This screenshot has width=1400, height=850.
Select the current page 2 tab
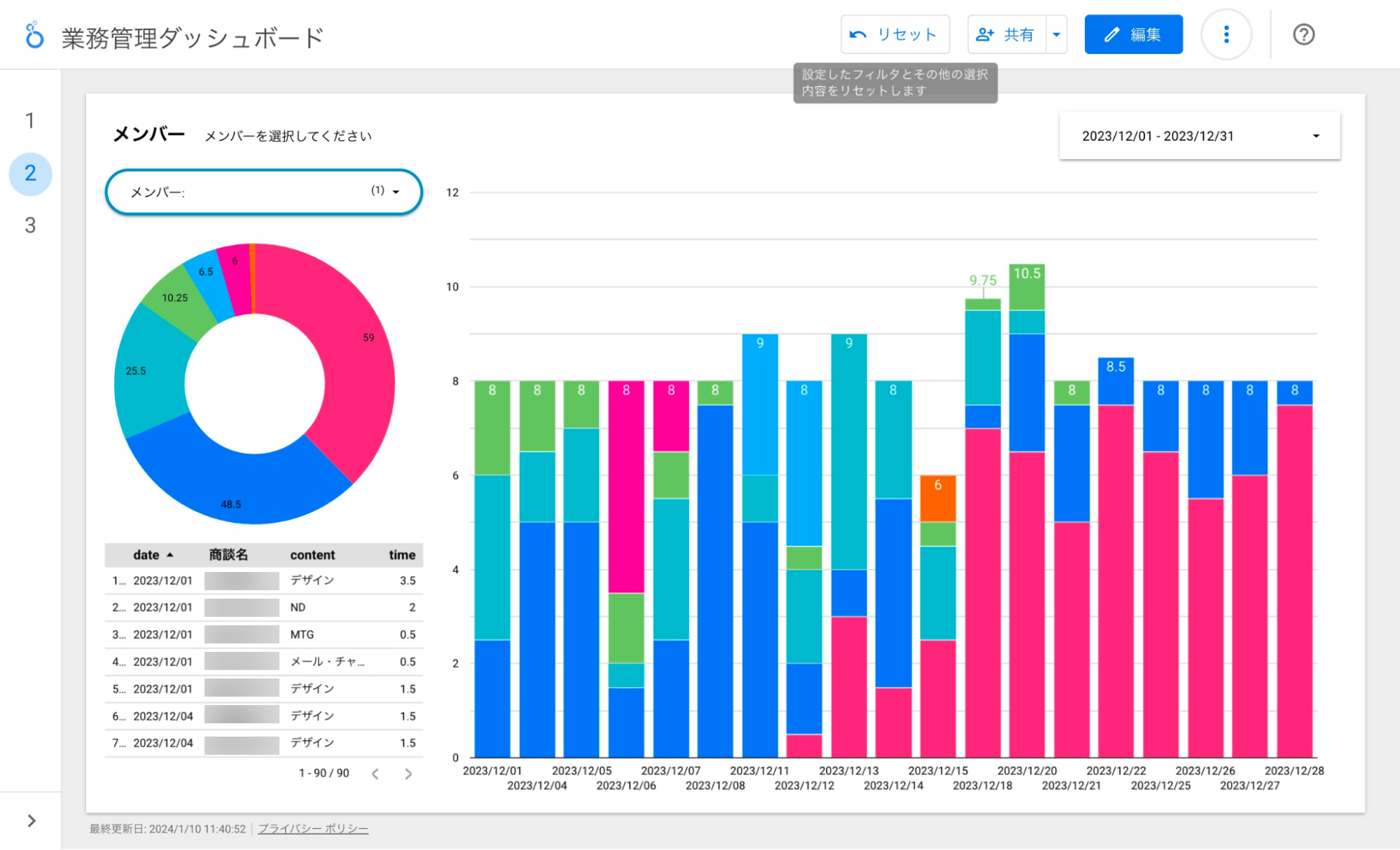[30, 173]
